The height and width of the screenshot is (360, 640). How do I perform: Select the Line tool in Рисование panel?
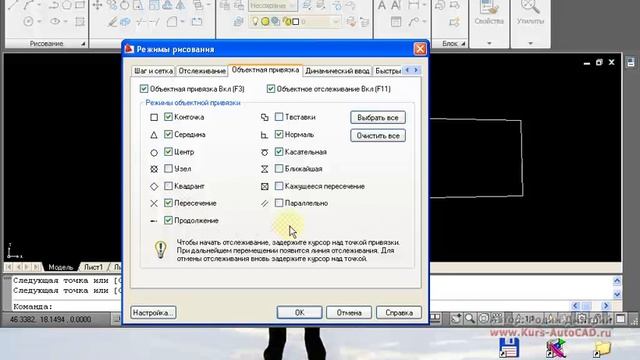(x=13, y=5)
